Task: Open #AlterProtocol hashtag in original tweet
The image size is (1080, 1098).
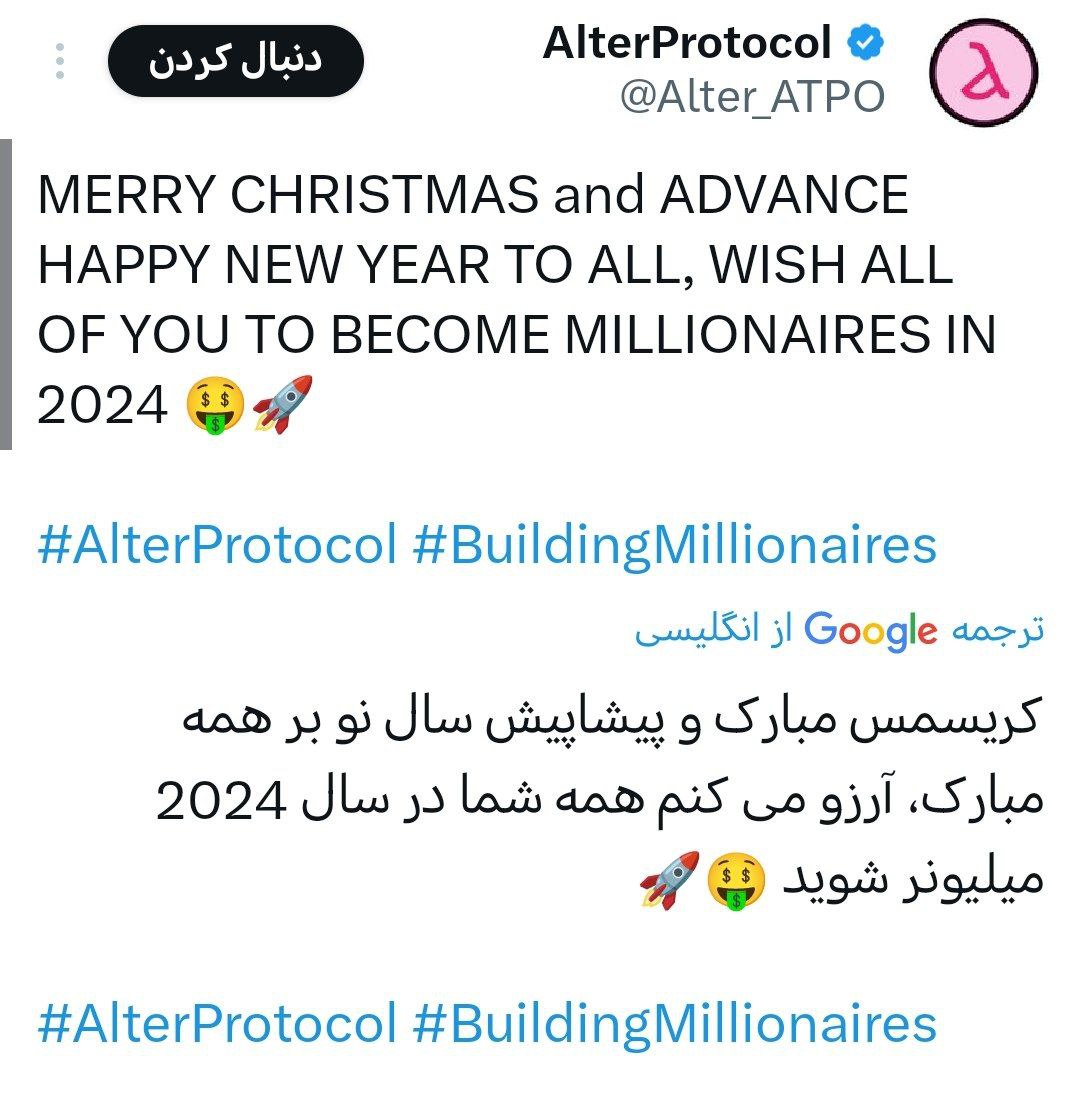Action: [218, 545]
